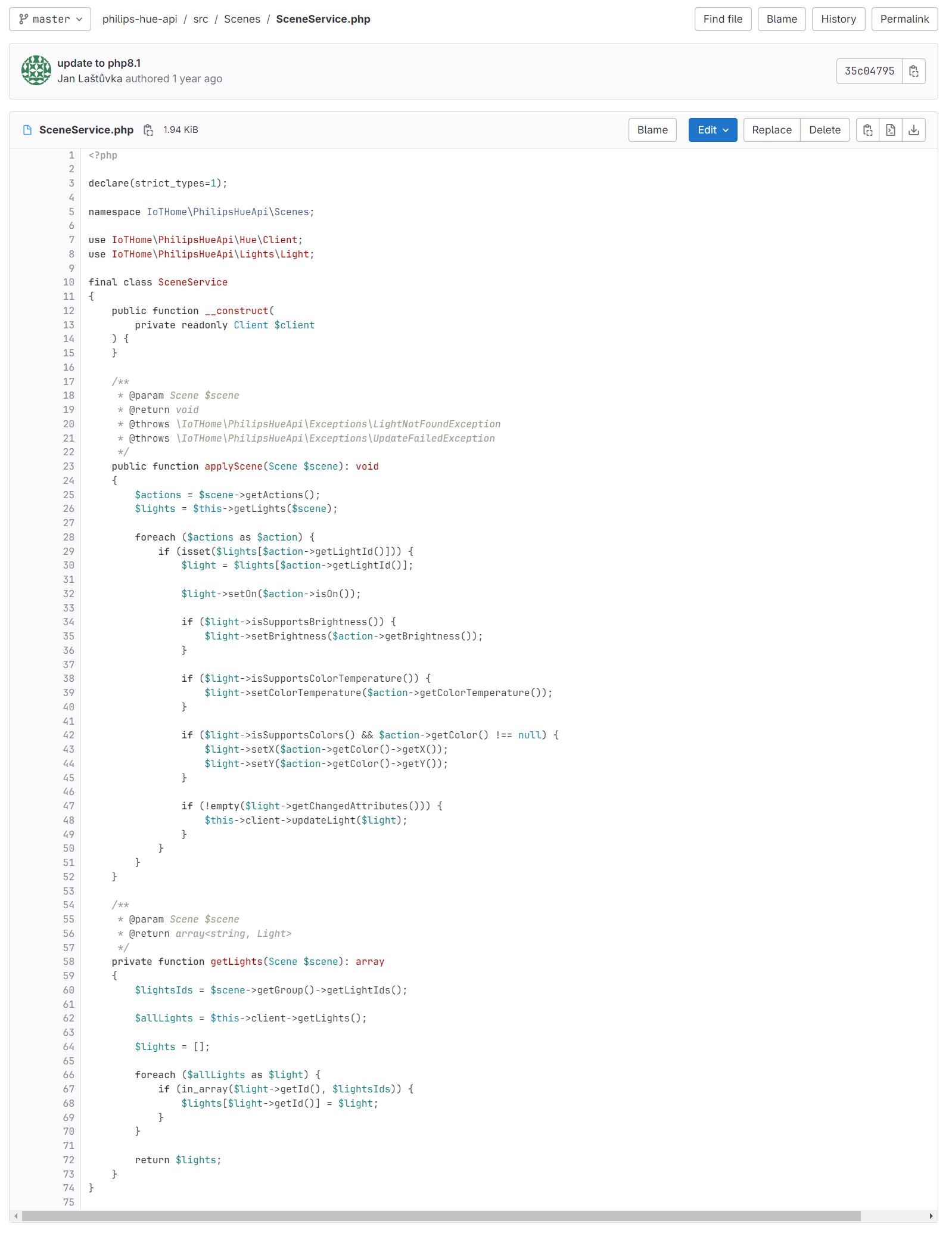Click the Delete button
952x1236 pixels.
(x=825, y=130)
